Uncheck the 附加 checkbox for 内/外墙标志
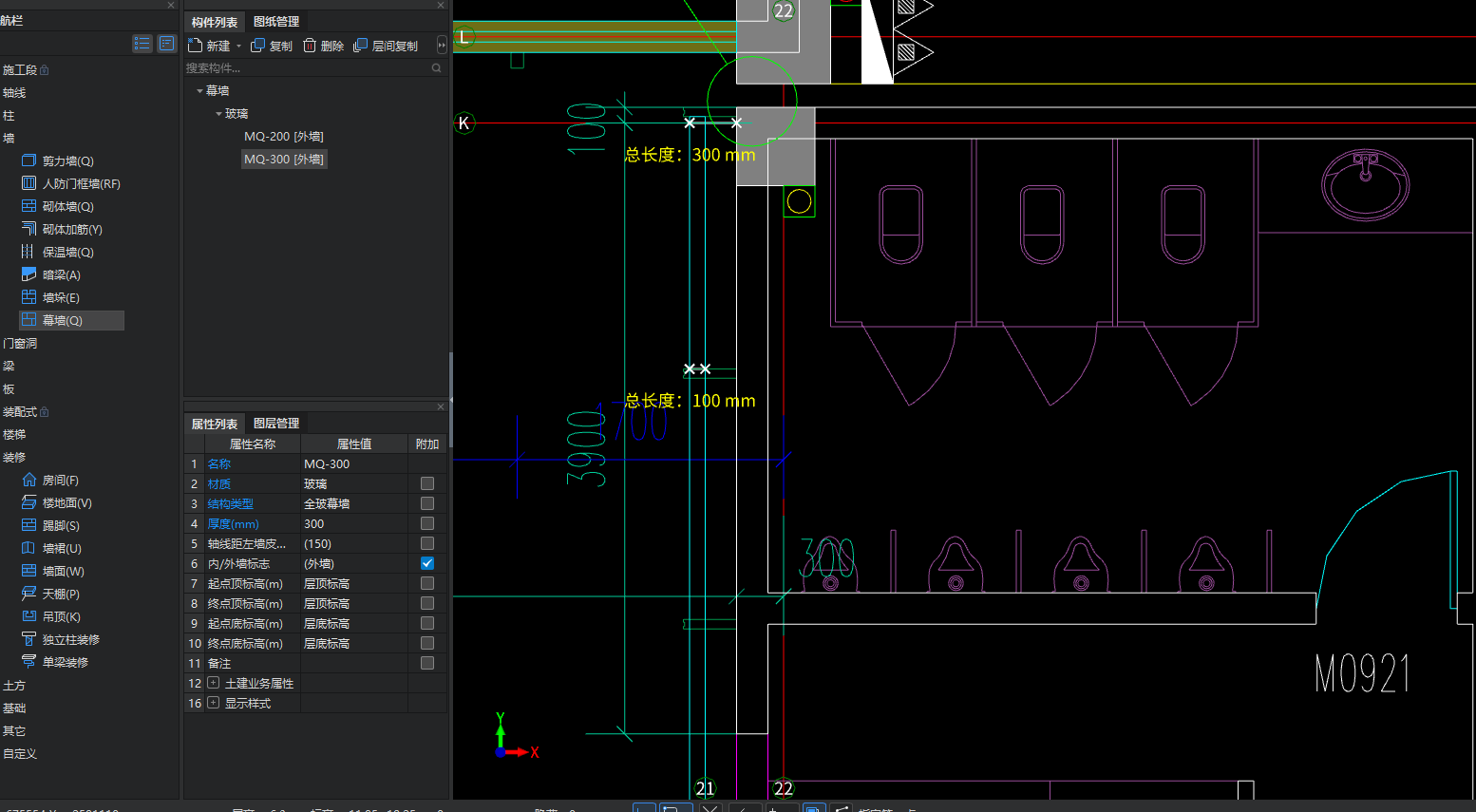1476x812 pixels. click(427, 563)
